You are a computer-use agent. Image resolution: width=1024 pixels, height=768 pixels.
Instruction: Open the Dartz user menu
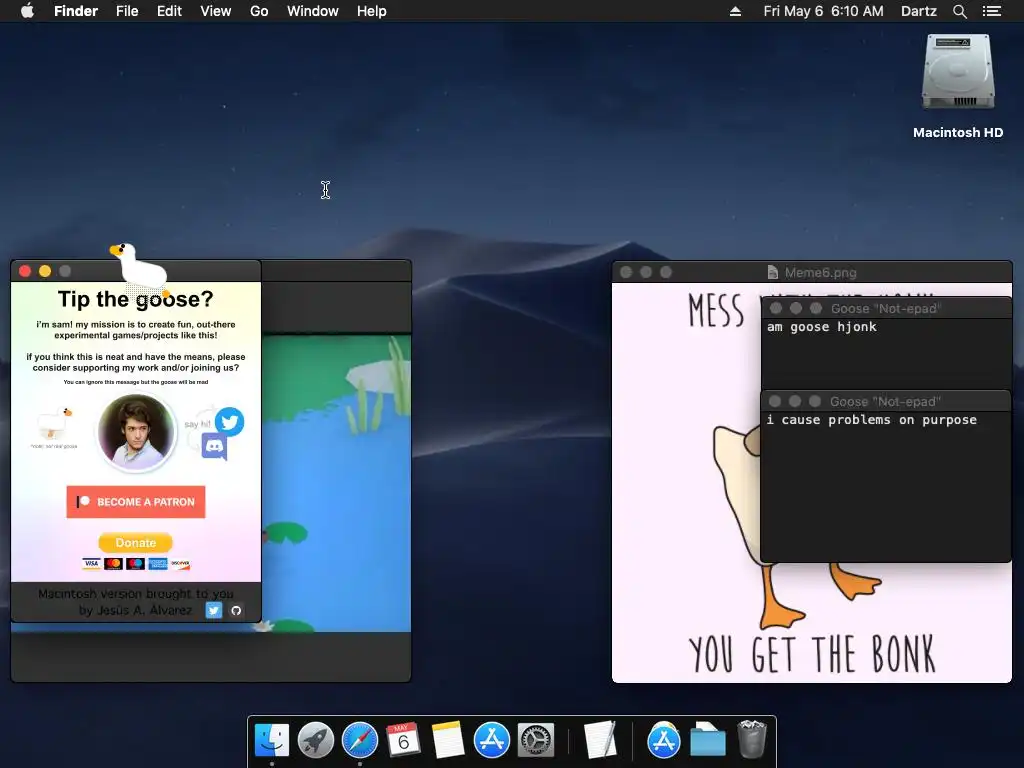pos(919,11)
